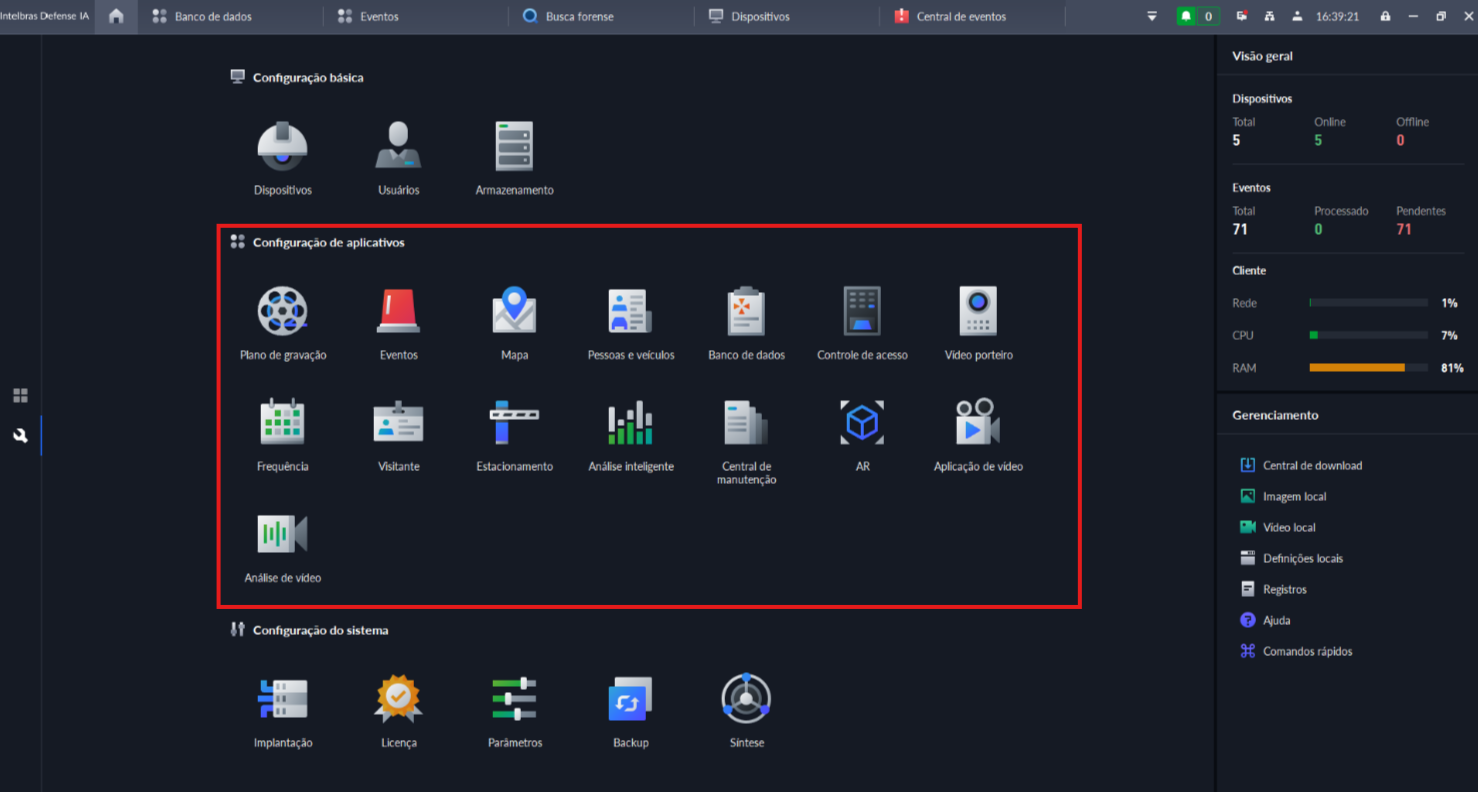Click the Mapa application icon

point(514,312)
